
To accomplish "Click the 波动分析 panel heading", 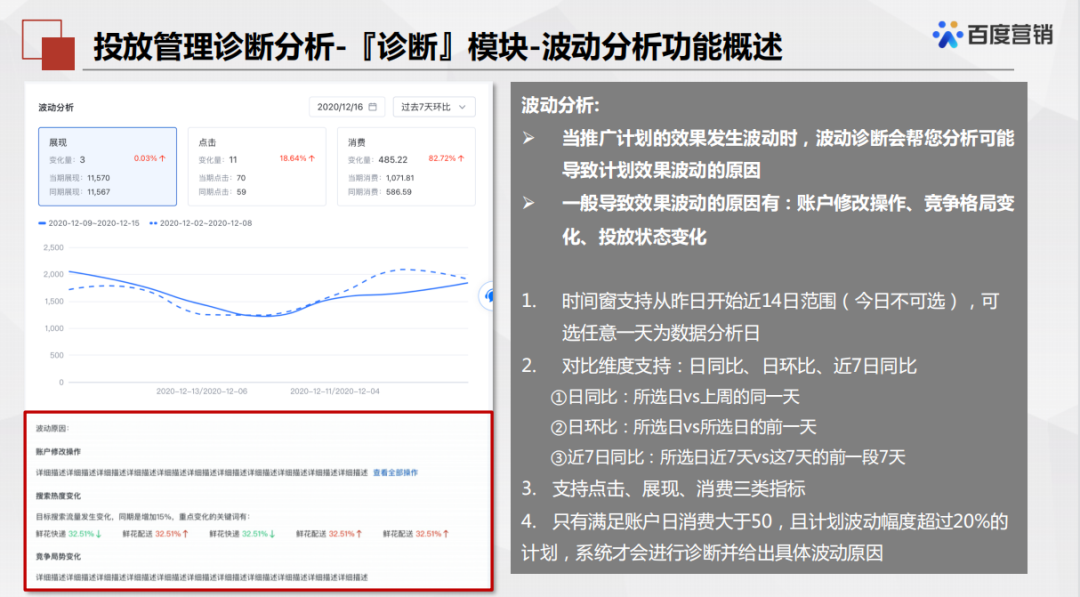I will (x=56, y=107).
